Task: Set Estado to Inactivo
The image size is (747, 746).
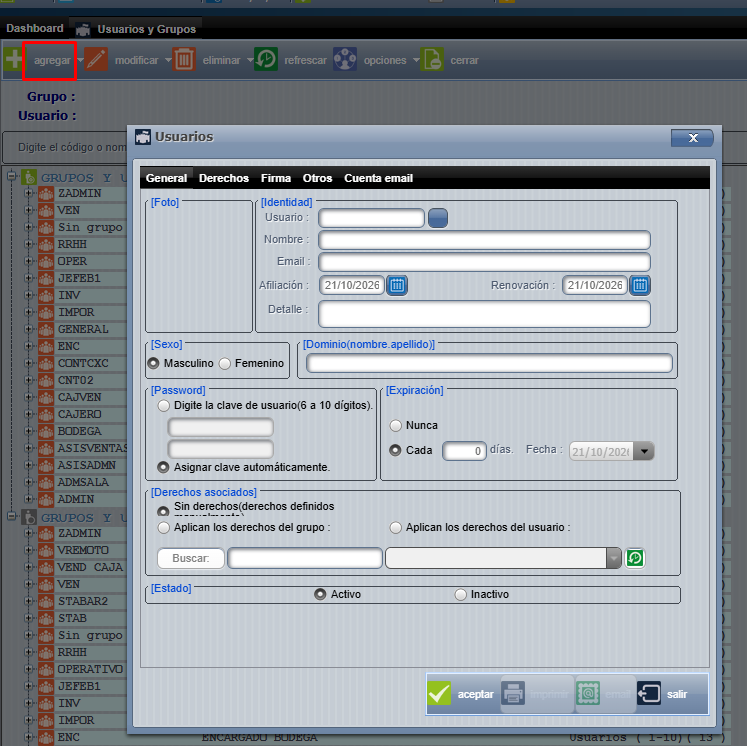Action: (460, 595)
